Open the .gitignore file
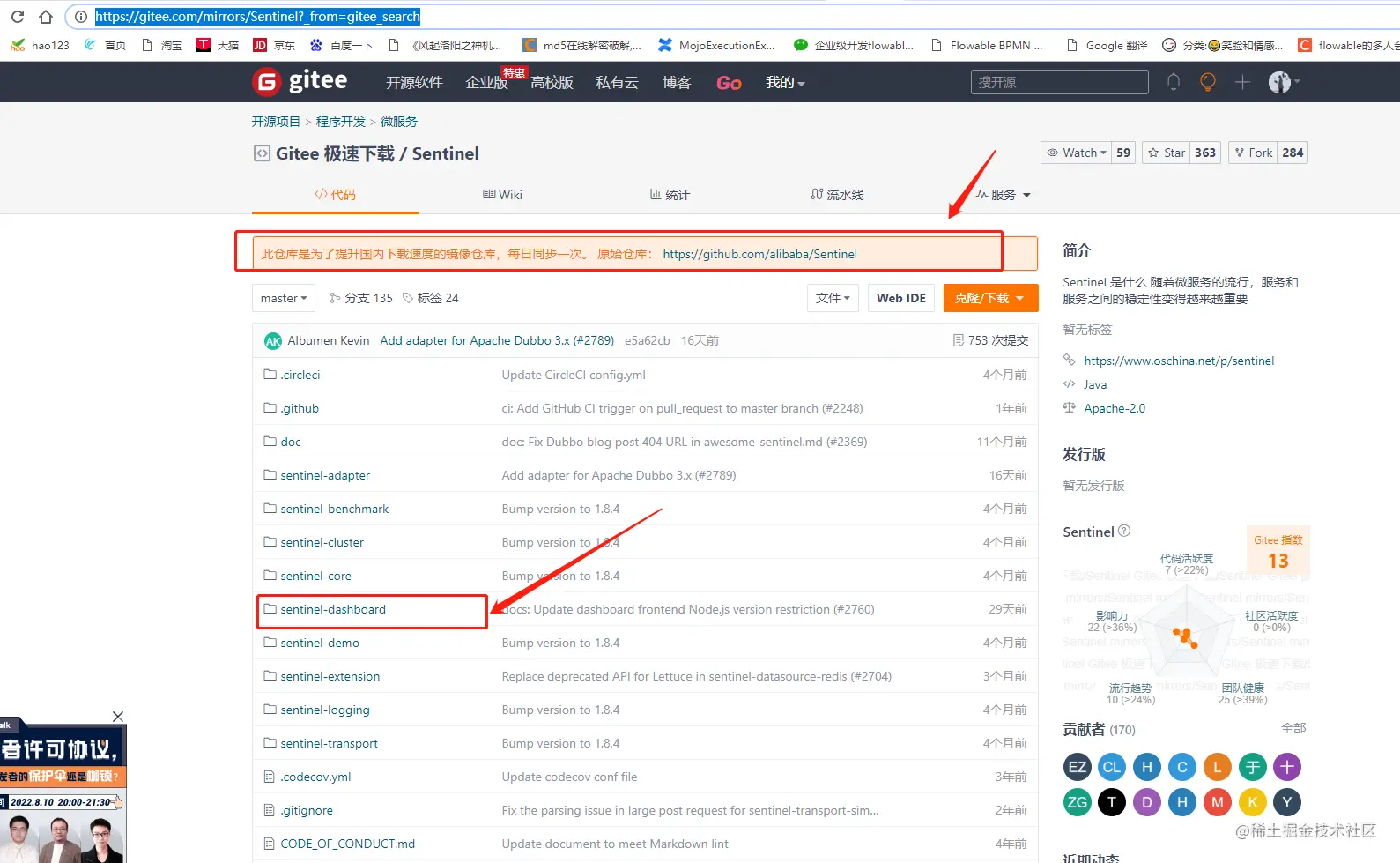Image resolution: width=1400 pixels, height=863 pixels. click(x=307, y=810)
